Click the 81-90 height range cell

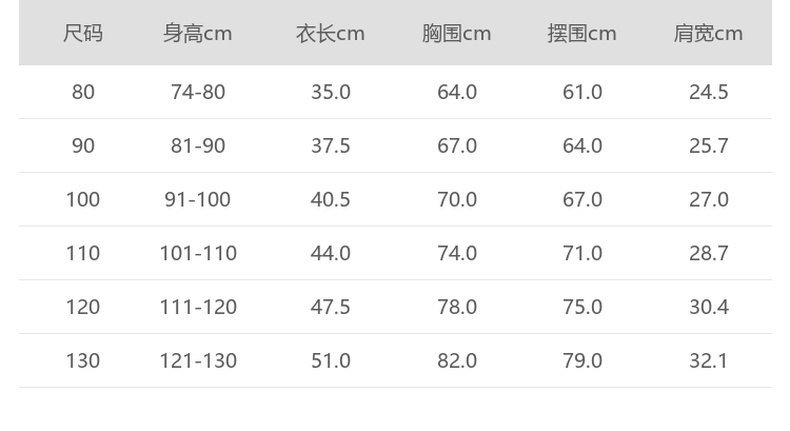pyautogui.click(x=198, y=146)
